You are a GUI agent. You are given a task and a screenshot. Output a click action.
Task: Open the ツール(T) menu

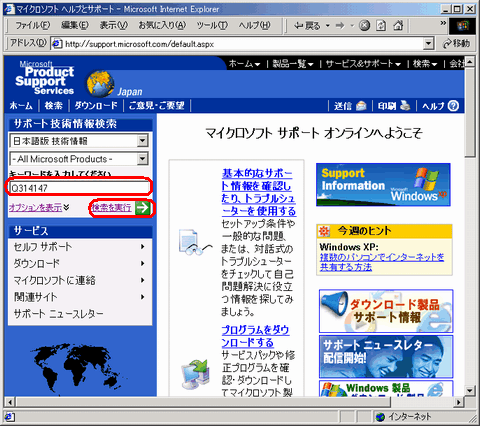point(212,25)
